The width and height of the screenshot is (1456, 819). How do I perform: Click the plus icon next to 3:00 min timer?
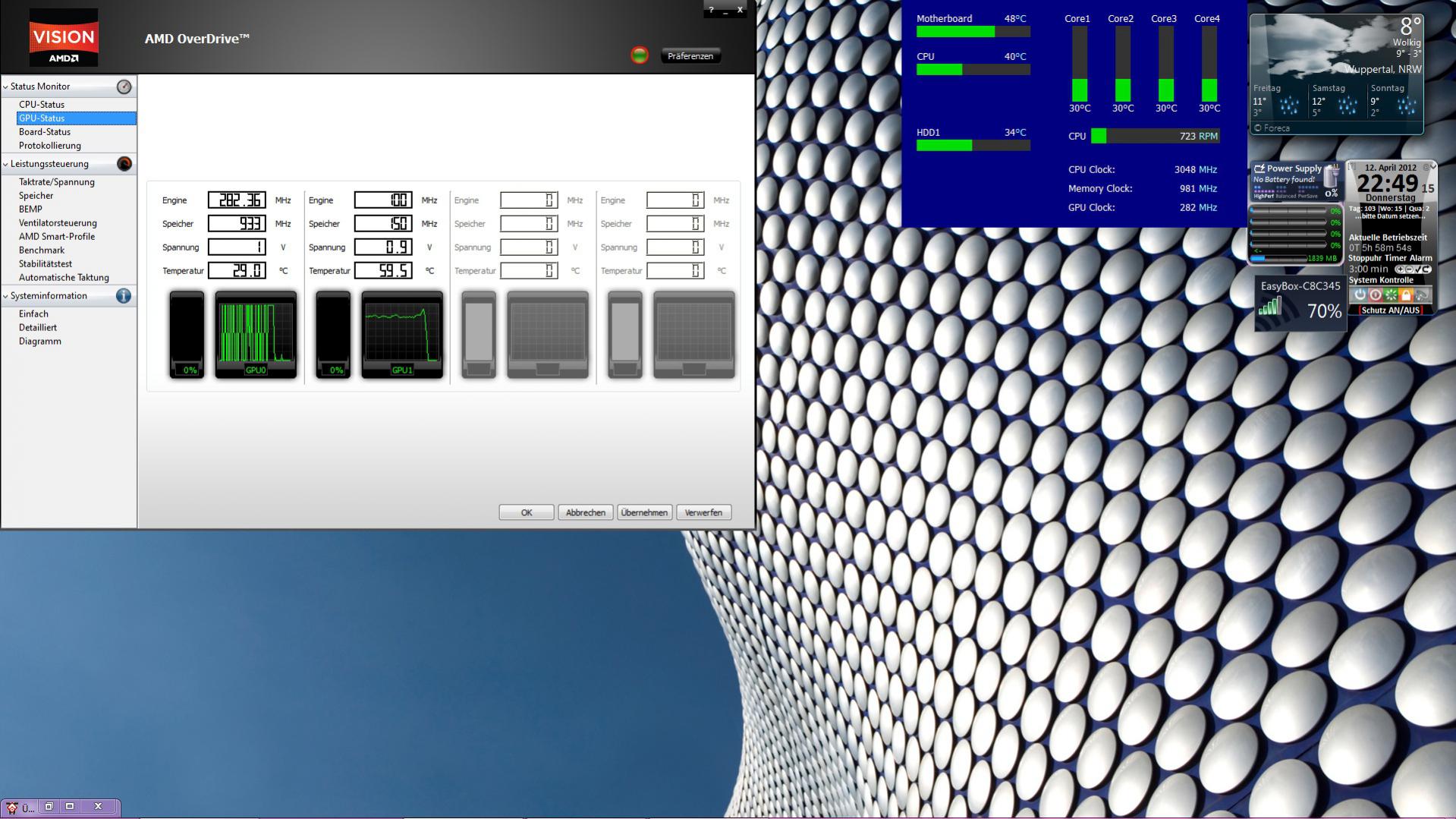[1400, 269]
